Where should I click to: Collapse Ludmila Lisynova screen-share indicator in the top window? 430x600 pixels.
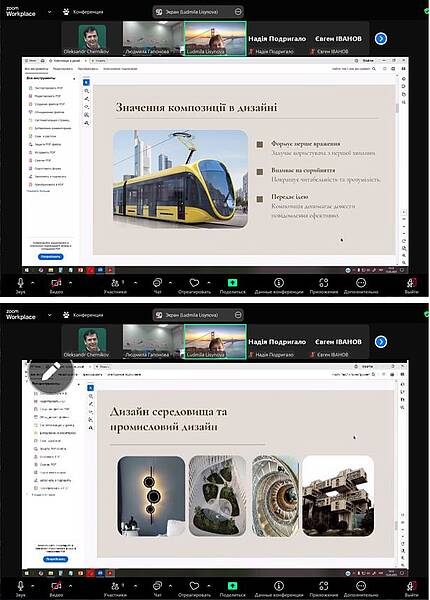(x=238, y=12)
